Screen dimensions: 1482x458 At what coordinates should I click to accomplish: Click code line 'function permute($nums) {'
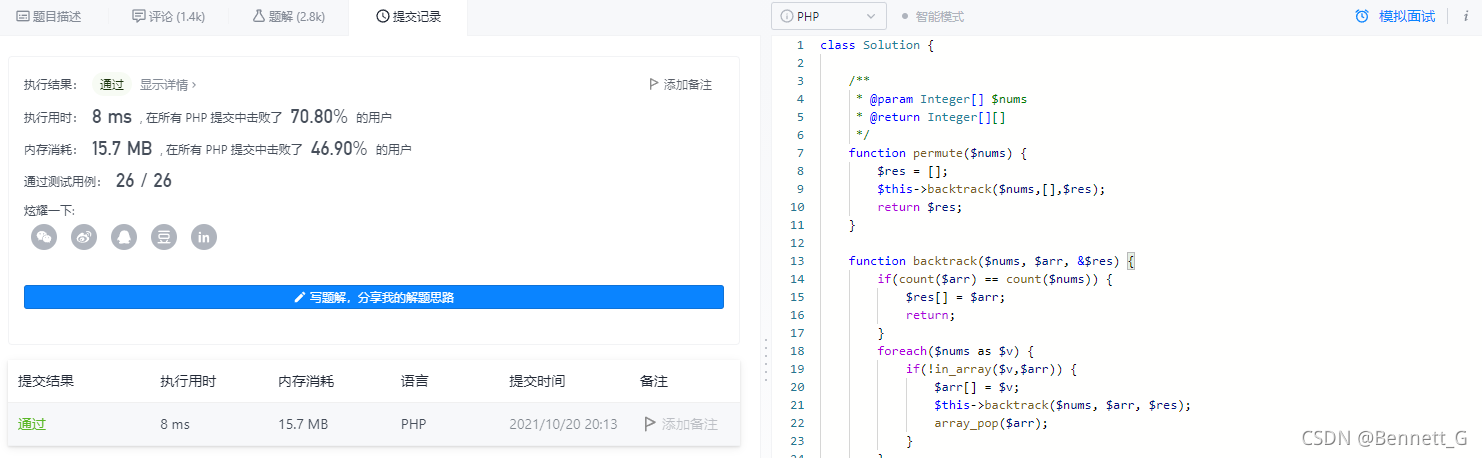tap(938, 153)
